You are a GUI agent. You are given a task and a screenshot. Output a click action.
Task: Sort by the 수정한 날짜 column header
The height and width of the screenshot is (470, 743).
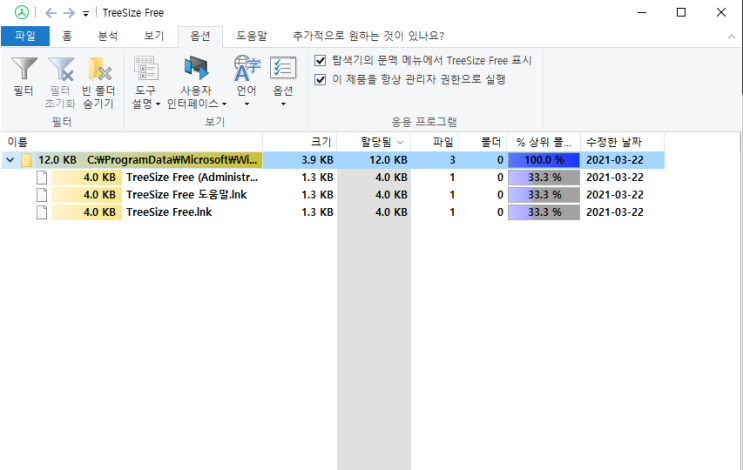click(x=622, y=142)
